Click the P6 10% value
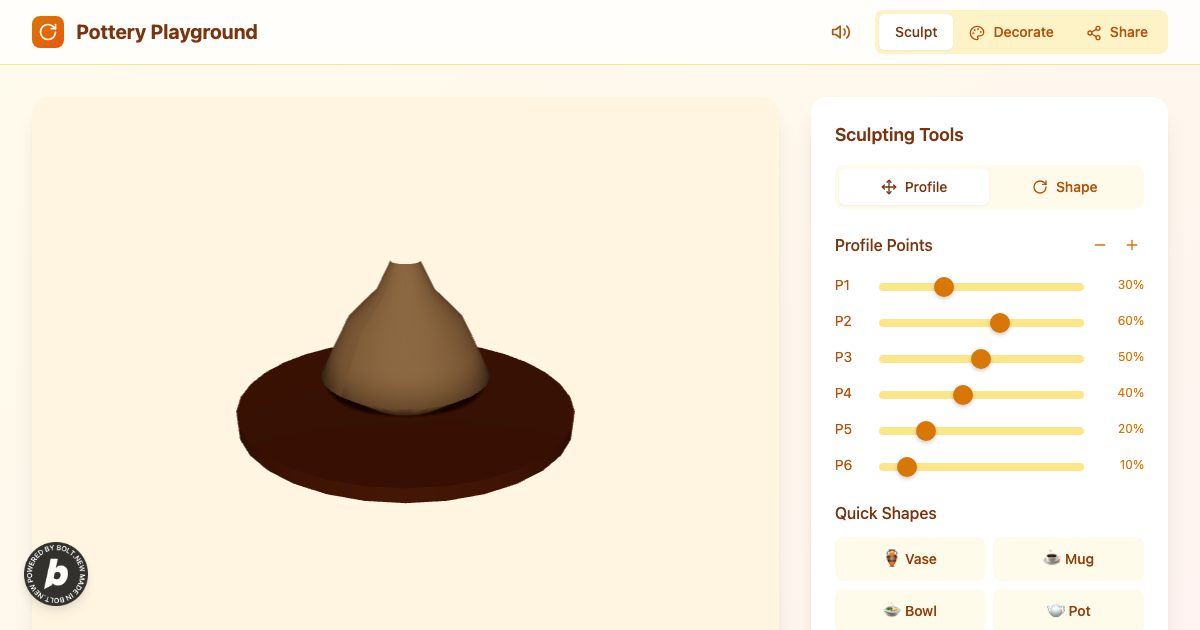 click(x=1131, y=465)
